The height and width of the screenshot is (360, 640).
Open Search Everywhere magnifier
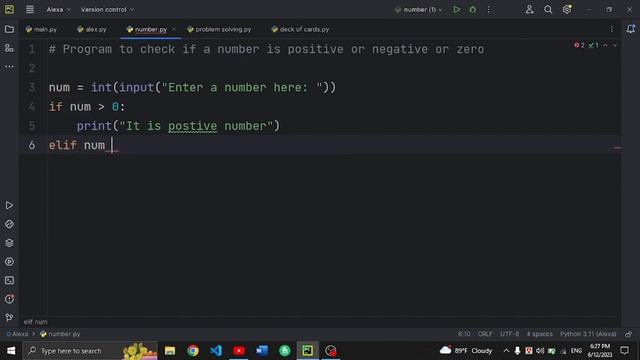click(548, 9)
